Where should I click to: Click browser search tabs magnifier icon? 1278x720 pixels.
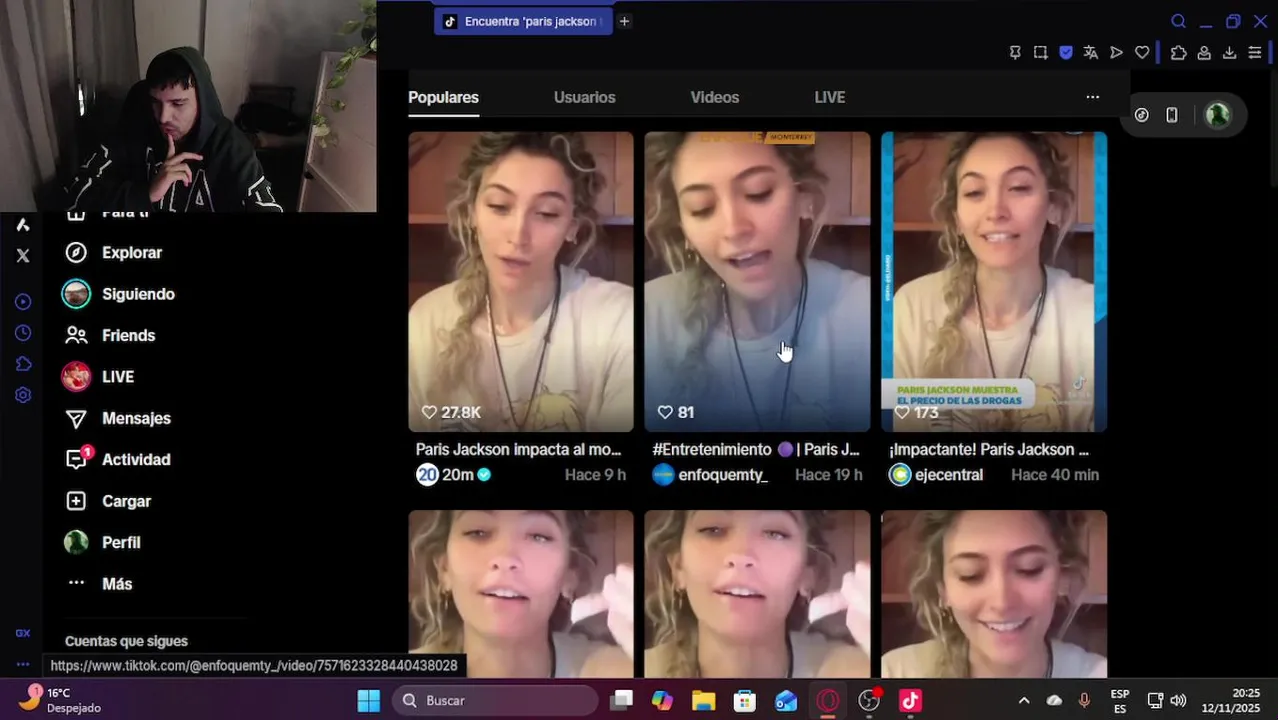click(x=1178, y=22)
